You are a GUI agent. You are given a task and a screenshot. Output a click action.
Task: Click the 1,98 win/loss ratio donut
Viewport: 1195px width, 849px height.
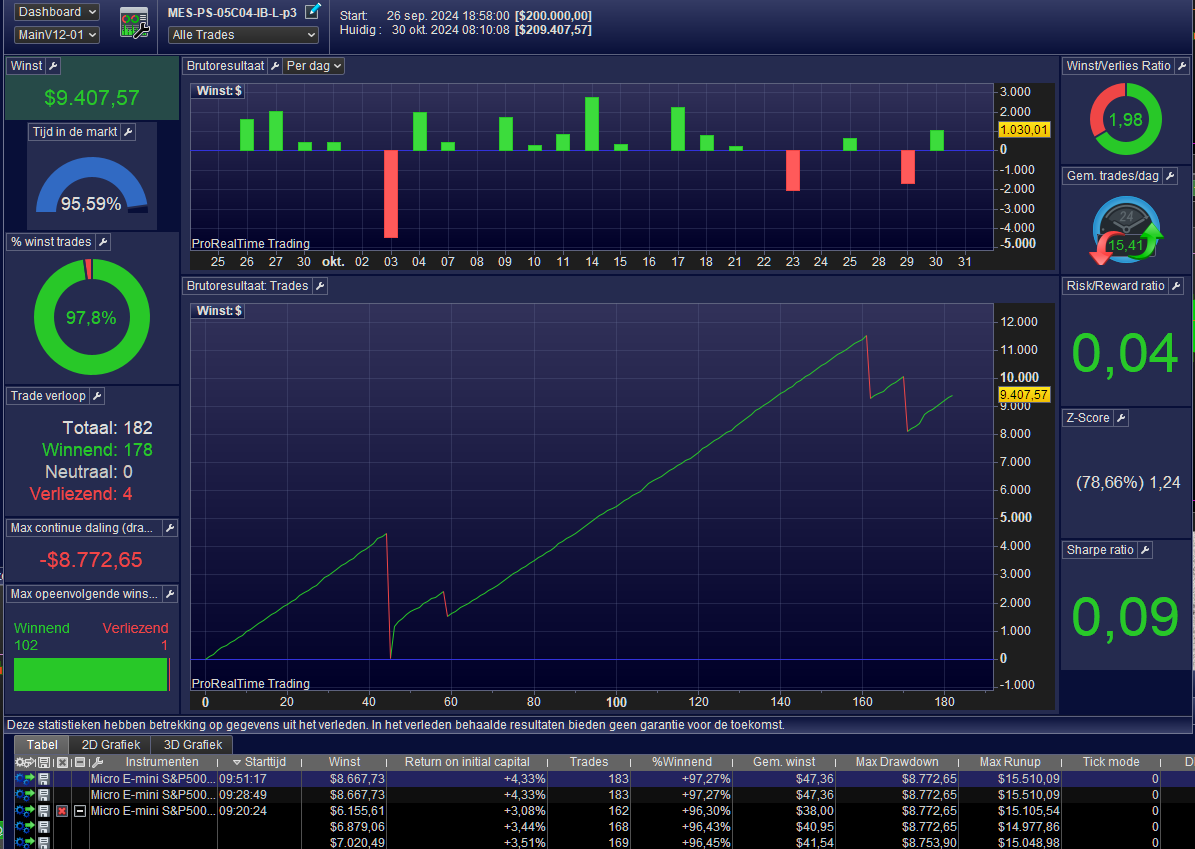[x=1126, y=120]
